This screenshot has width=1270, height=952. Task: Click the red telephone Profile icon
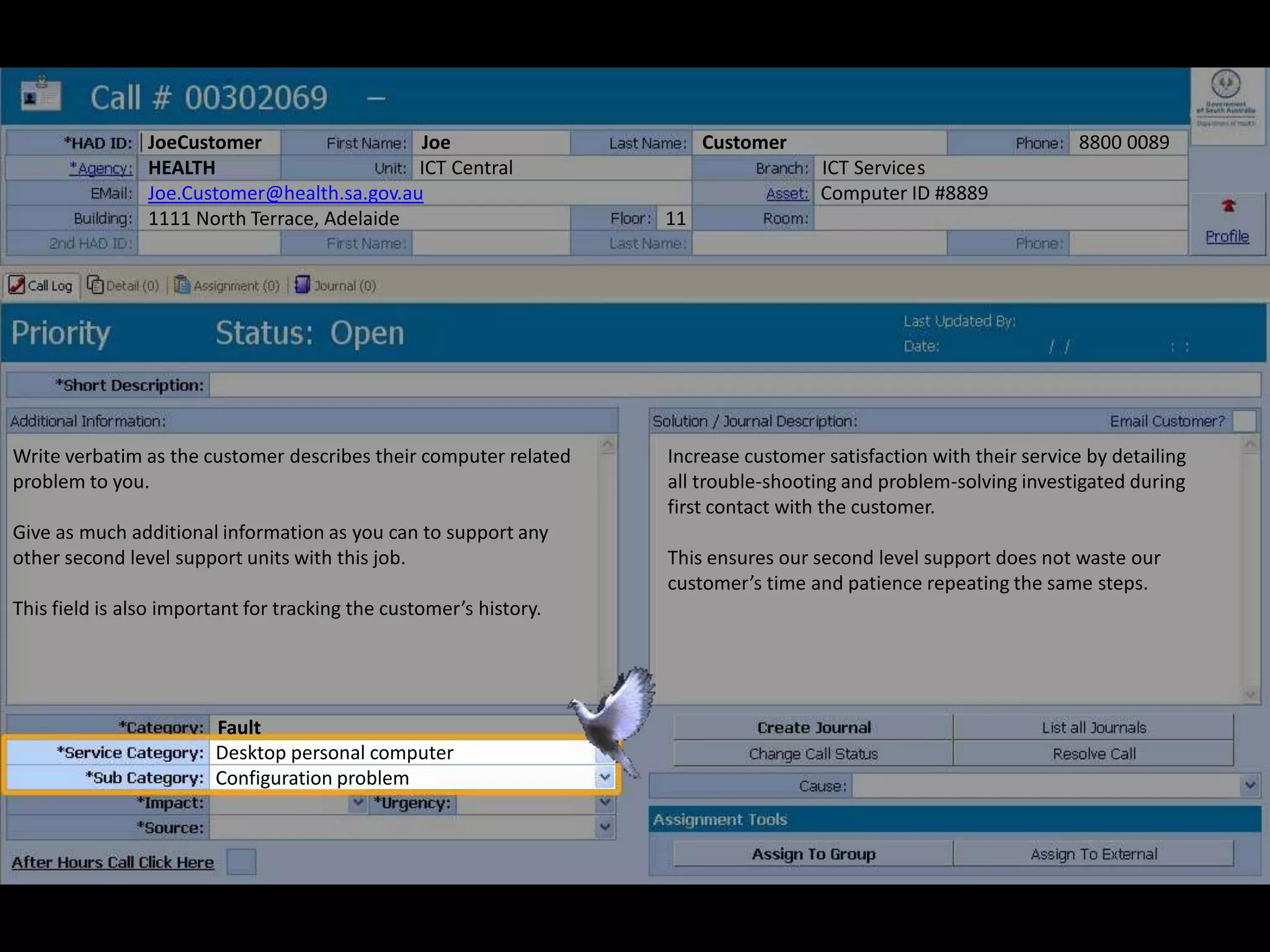[x=1228, y=206]
